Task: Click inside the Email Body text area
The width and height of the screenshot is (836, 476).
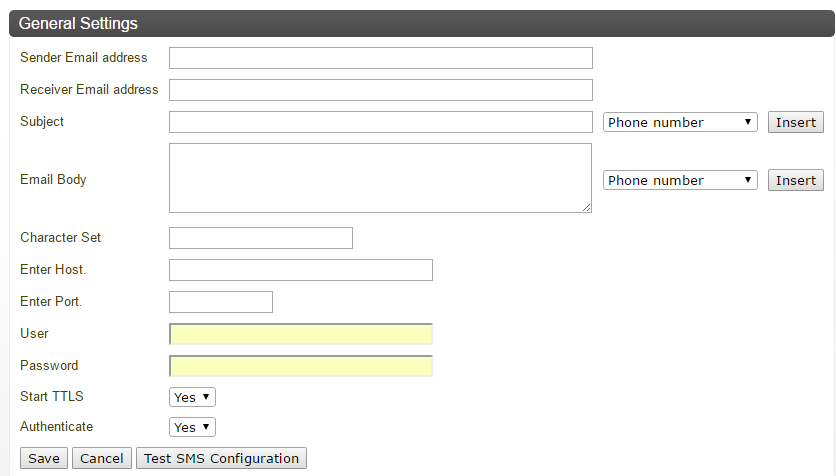Action: pyautogui.click(x=380, y=178)
